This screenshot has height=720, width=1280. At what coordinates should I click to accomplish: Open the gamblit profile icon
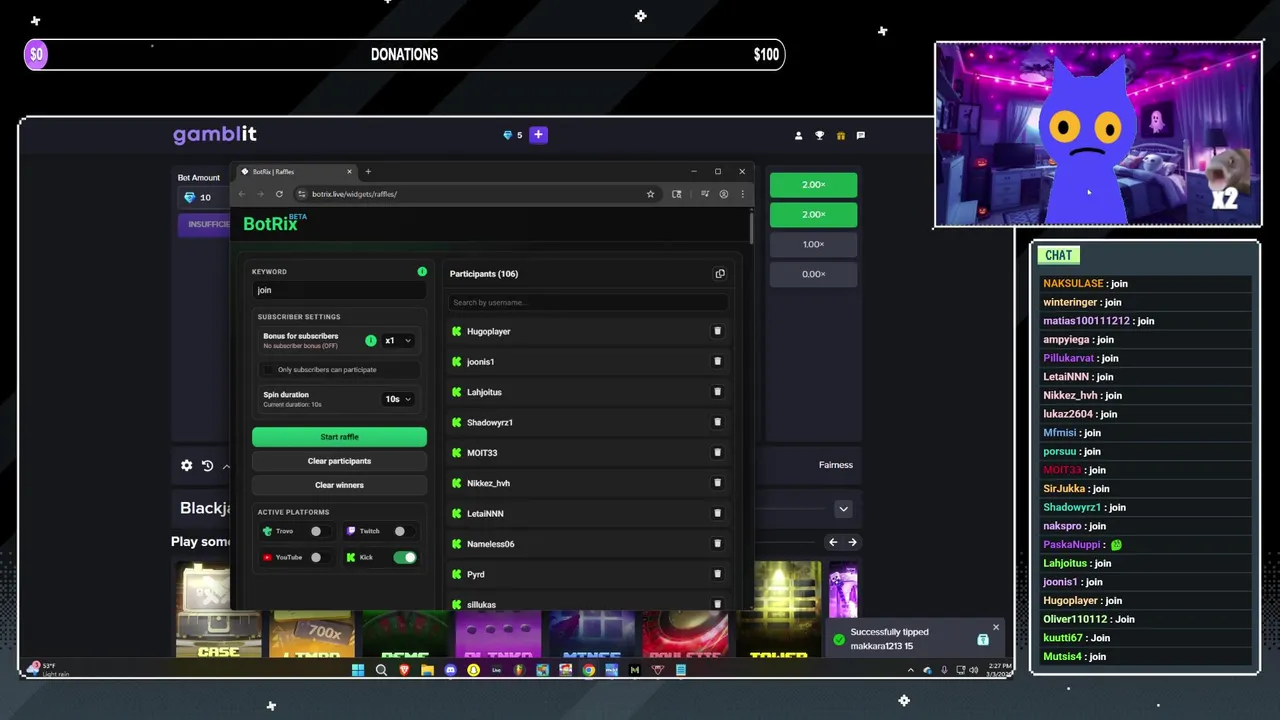point(798,135)
